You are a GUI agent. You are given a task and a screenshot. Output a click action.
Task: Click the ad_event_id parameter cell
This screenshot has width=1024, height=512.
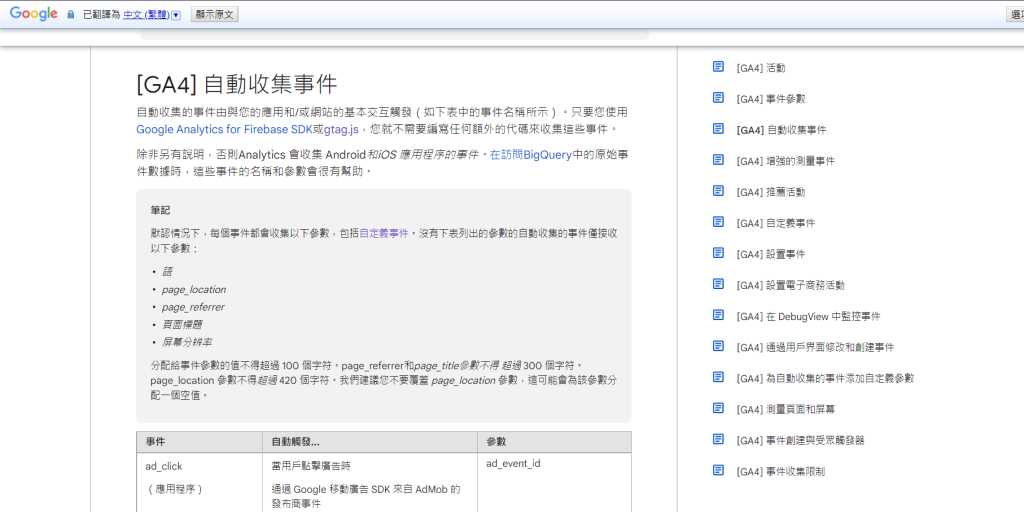point(513,464)
